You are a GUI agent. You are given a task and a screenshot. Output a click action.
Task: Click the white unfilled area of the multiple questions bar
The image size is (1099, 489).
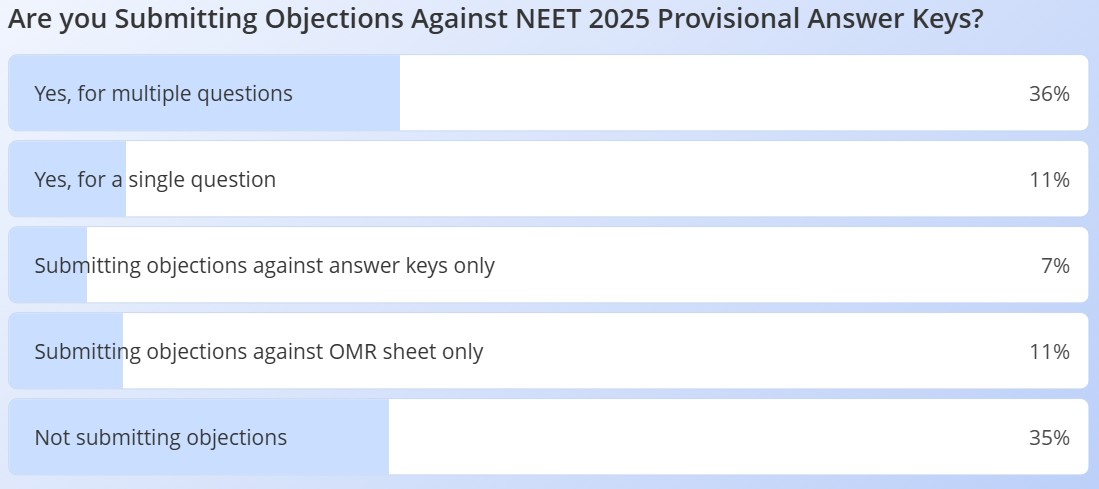700,94
